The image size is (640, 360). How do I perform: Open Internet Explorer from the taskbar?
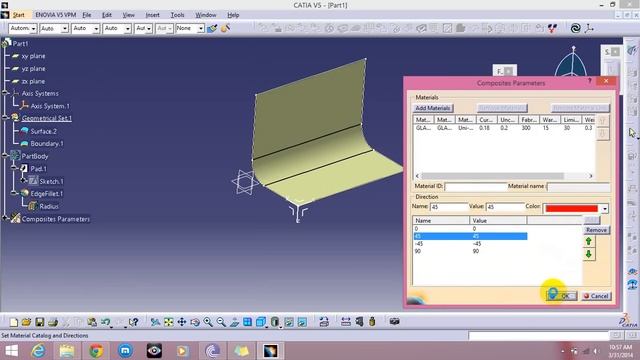click(x=38, y=351)
